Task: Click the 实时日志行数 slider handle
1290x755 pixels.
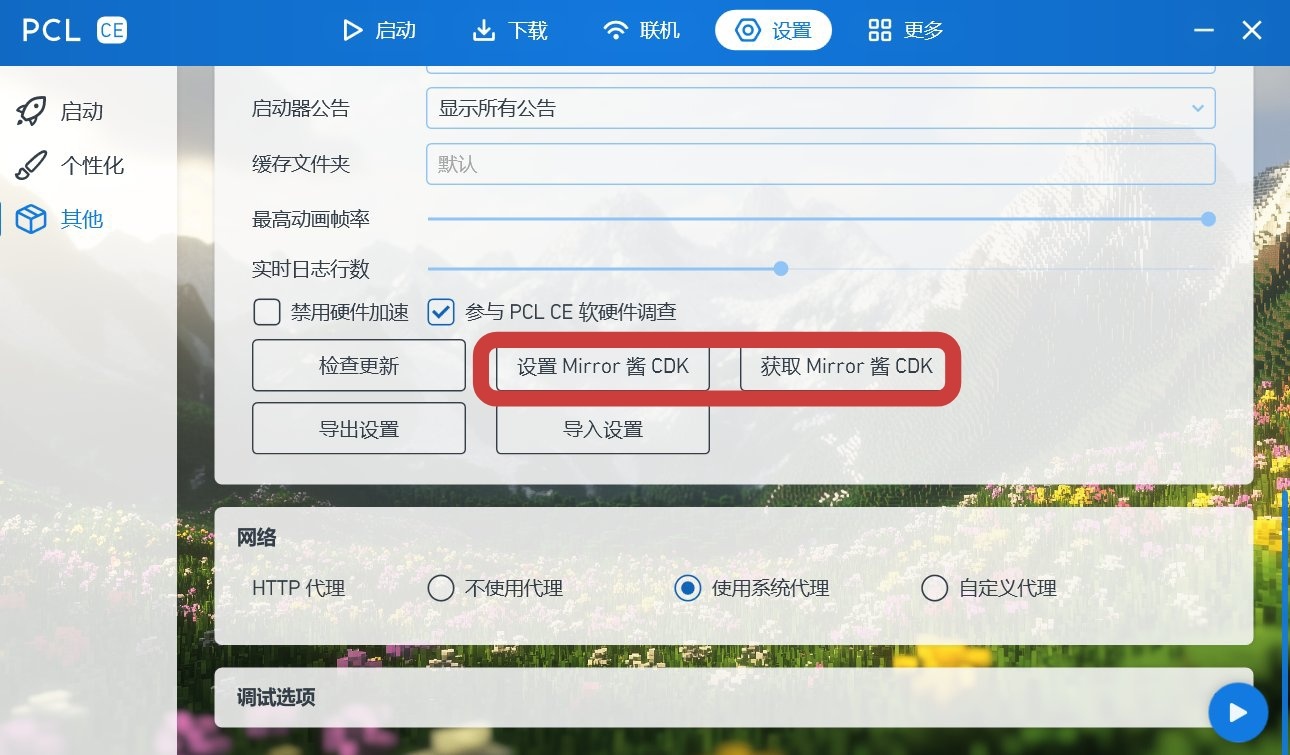Action: click(781, 268)
